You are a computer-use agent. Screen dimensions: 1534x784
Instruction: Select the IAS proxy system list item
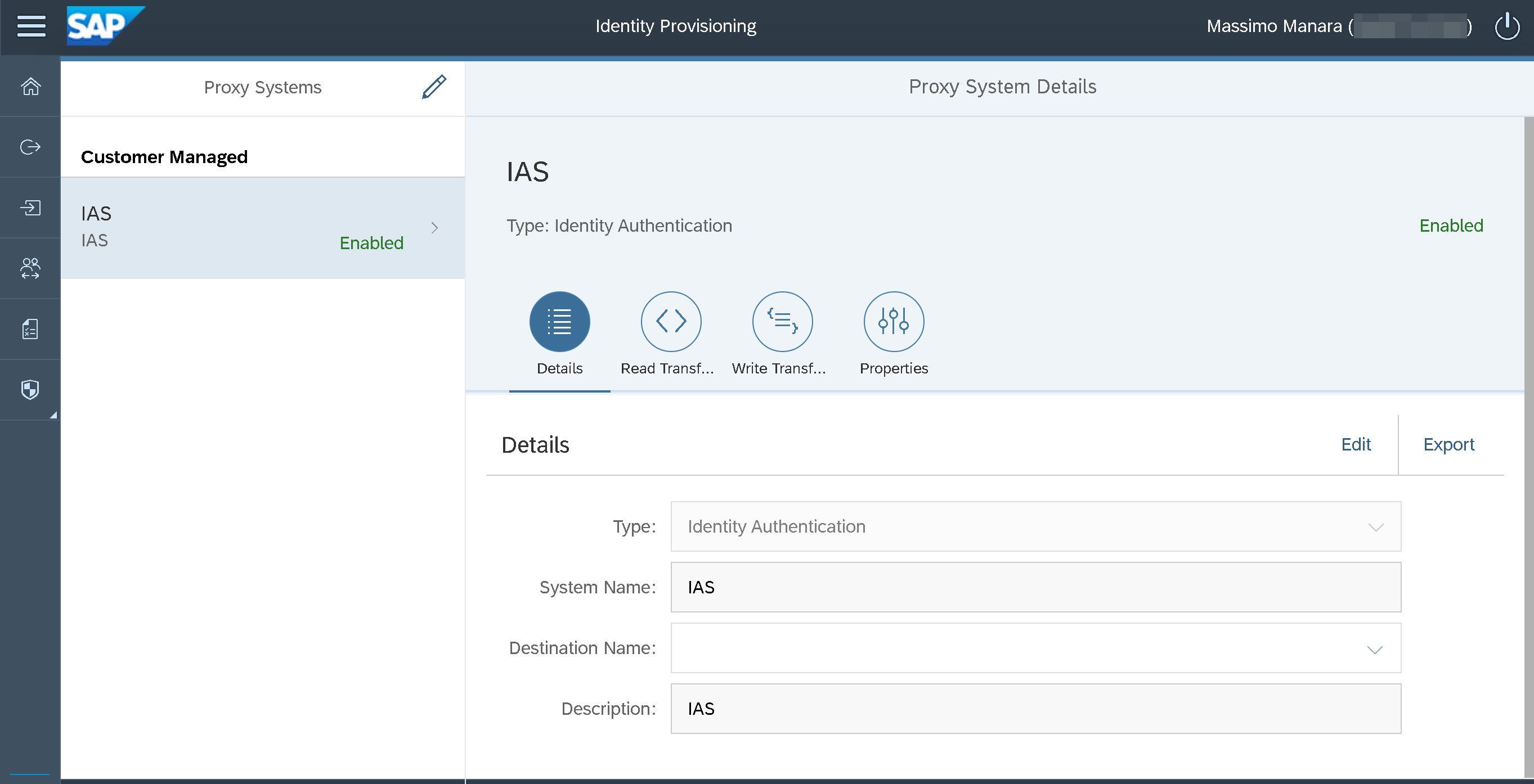coord(263,228)
